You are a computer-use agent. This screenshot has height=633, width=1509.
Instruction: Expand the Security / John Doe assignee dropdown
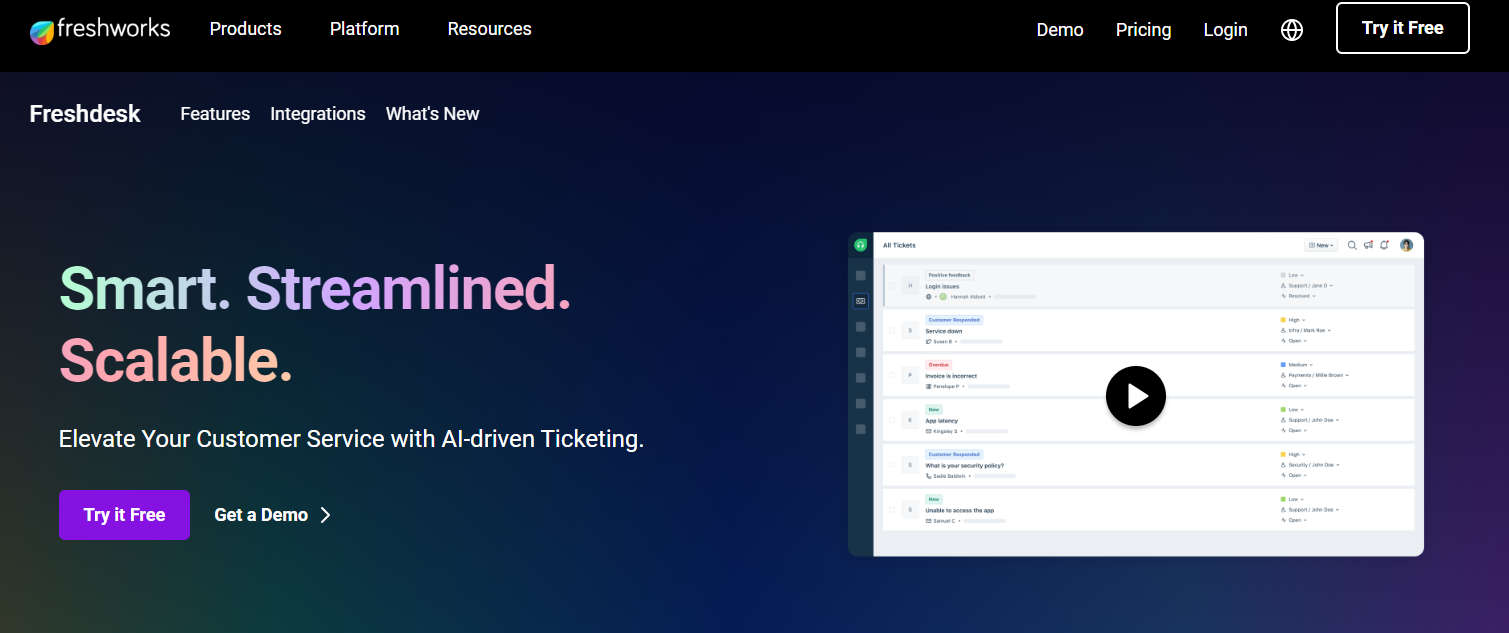[1309, 465]
